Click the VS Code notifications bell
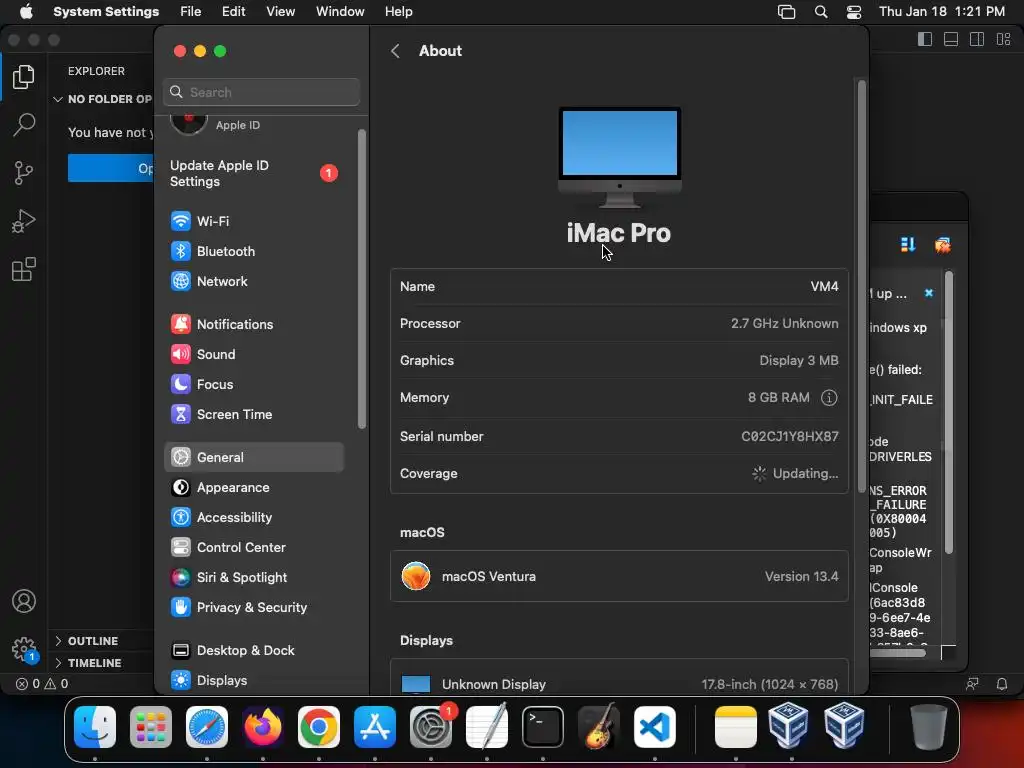1024x768 pixels. (1002, 684)
